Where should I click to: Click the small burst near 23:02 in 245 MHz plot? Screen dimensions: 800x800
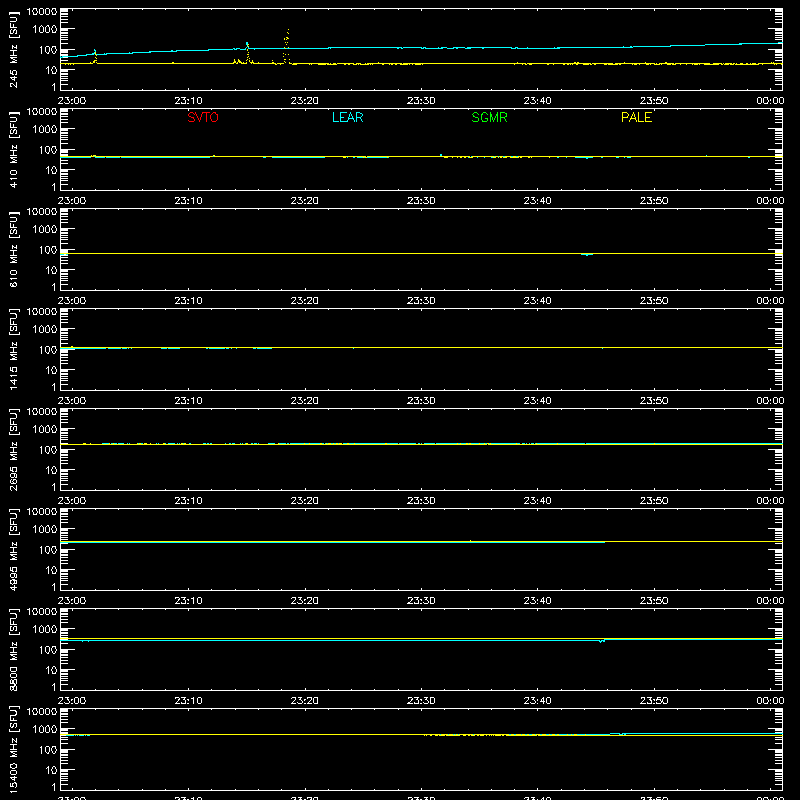(95, 56)
